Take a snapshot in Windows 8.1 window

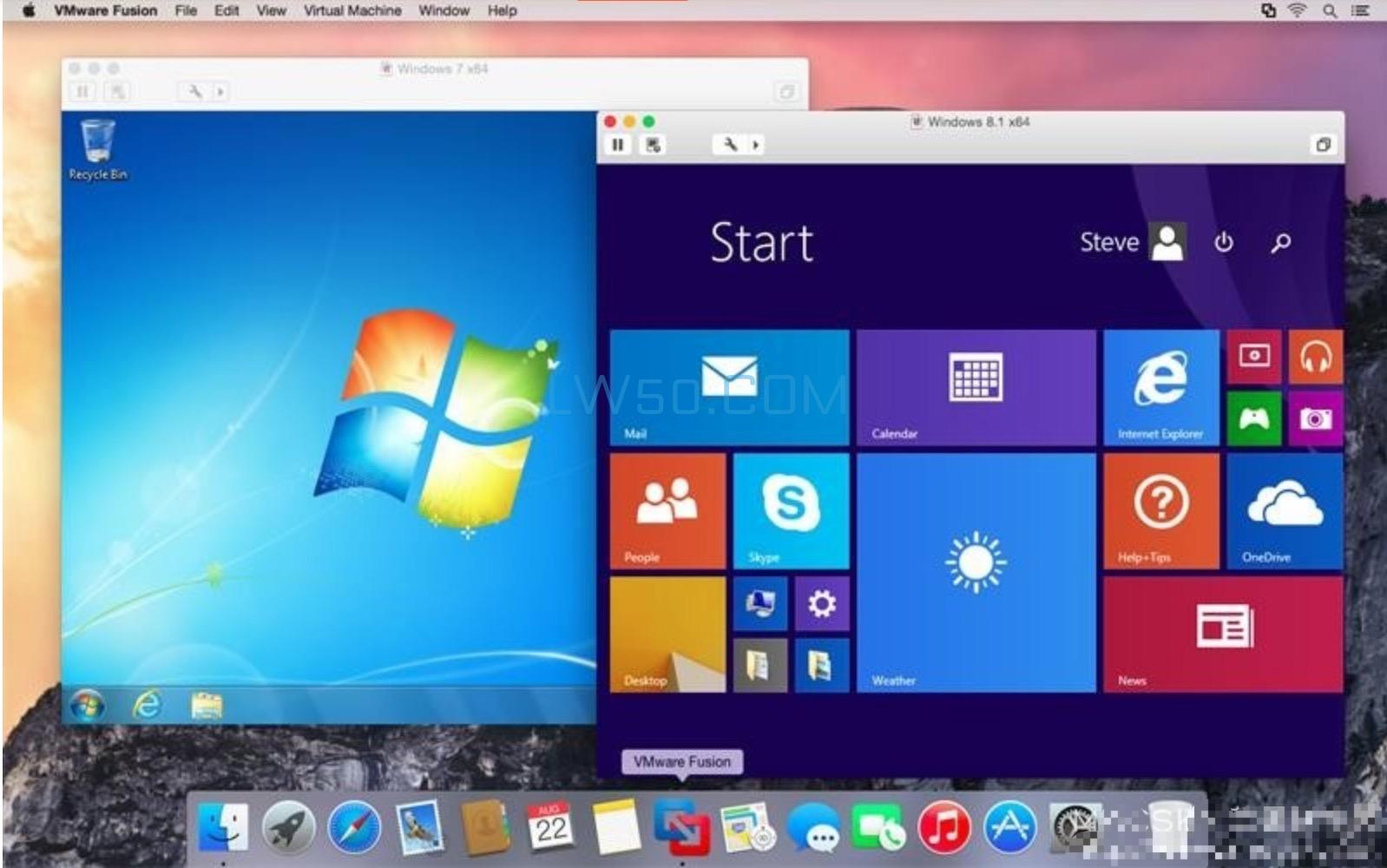coord(653,145)
